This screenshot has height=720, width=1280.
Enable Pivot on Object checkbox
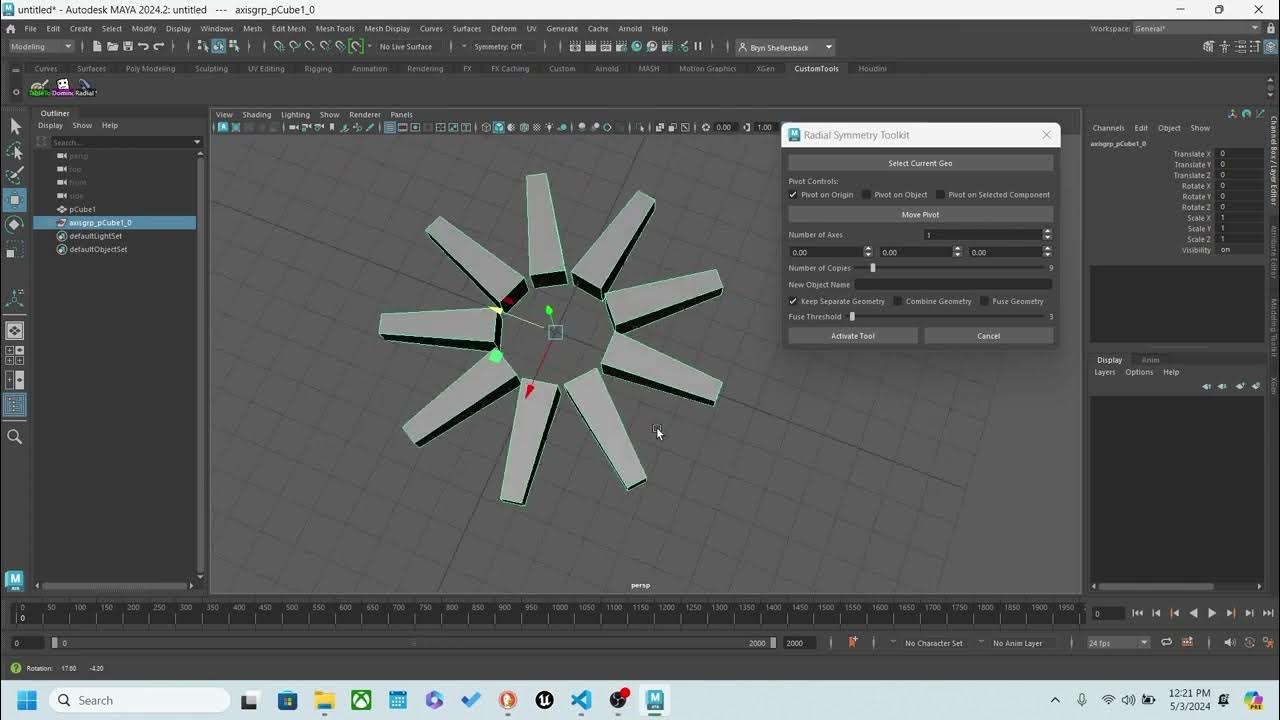click(x=867, y=195)
